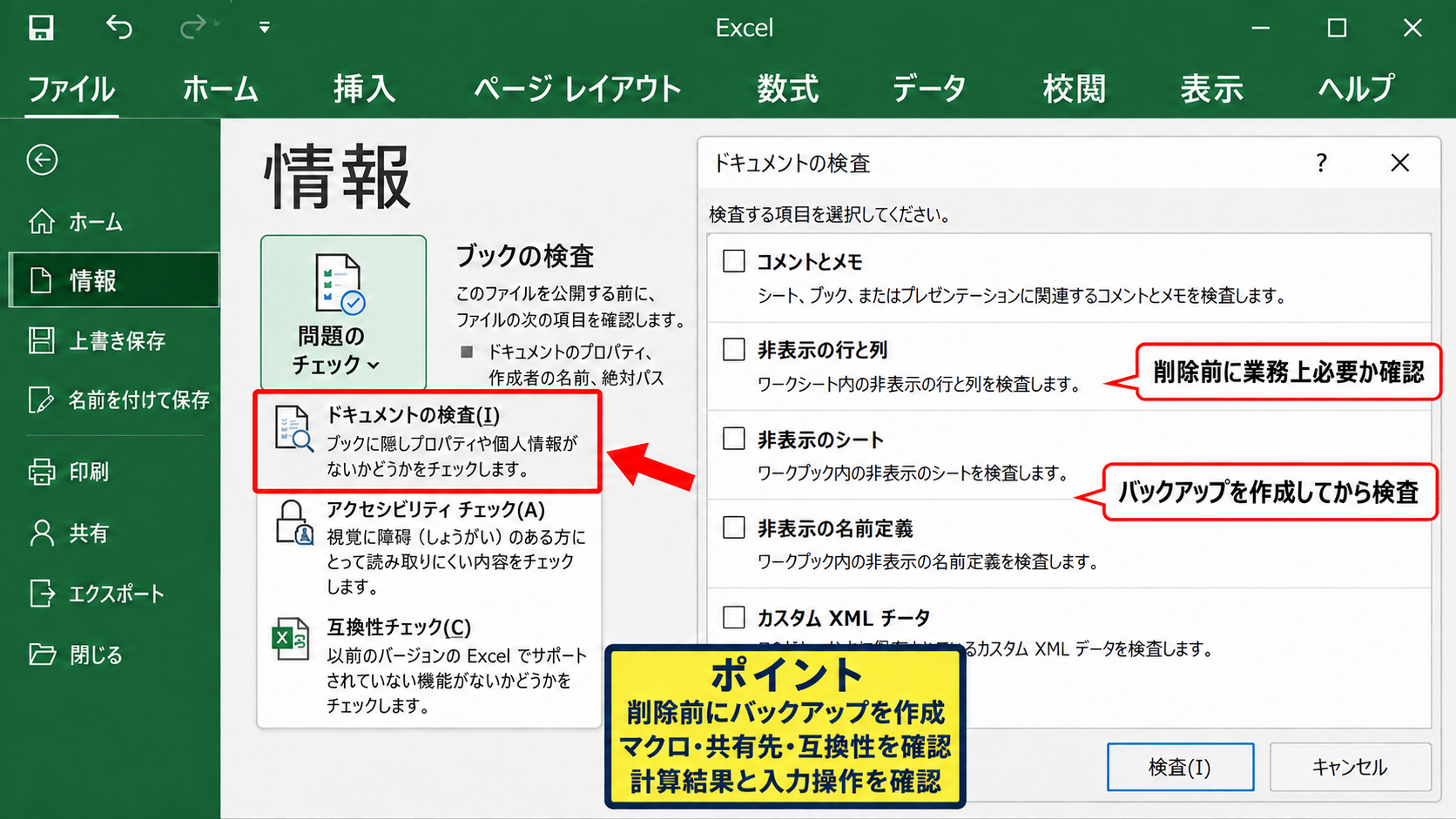Click the checklist icon on 問題のチェック
1456x819 pixels.
coord(340,283)
